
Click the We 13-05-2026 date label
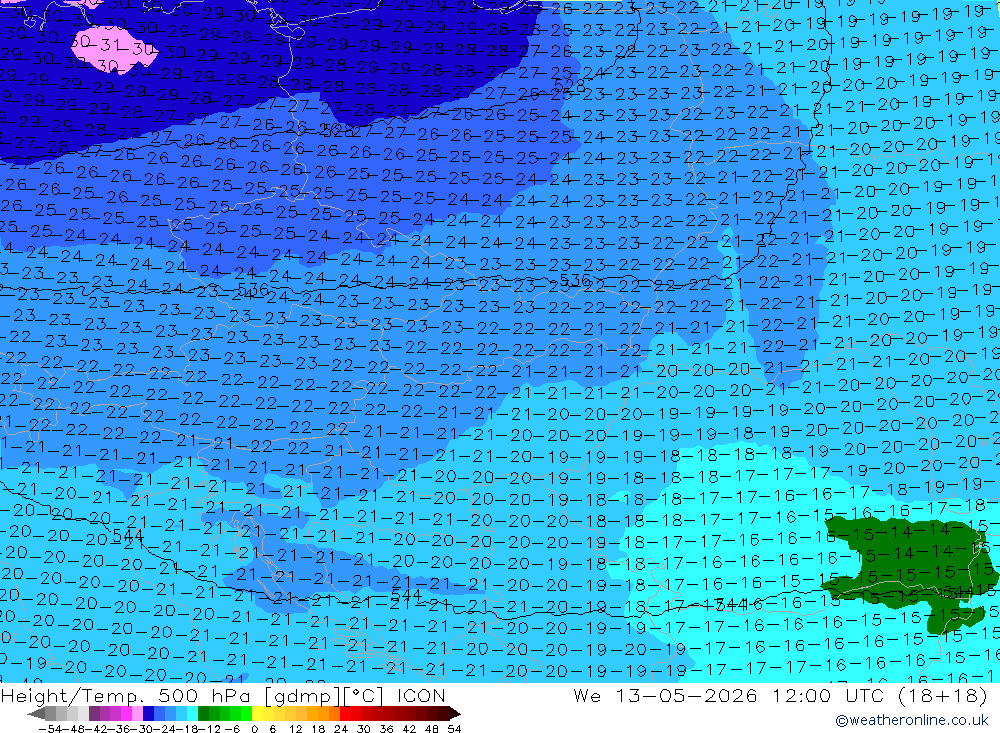pos(665,695)
